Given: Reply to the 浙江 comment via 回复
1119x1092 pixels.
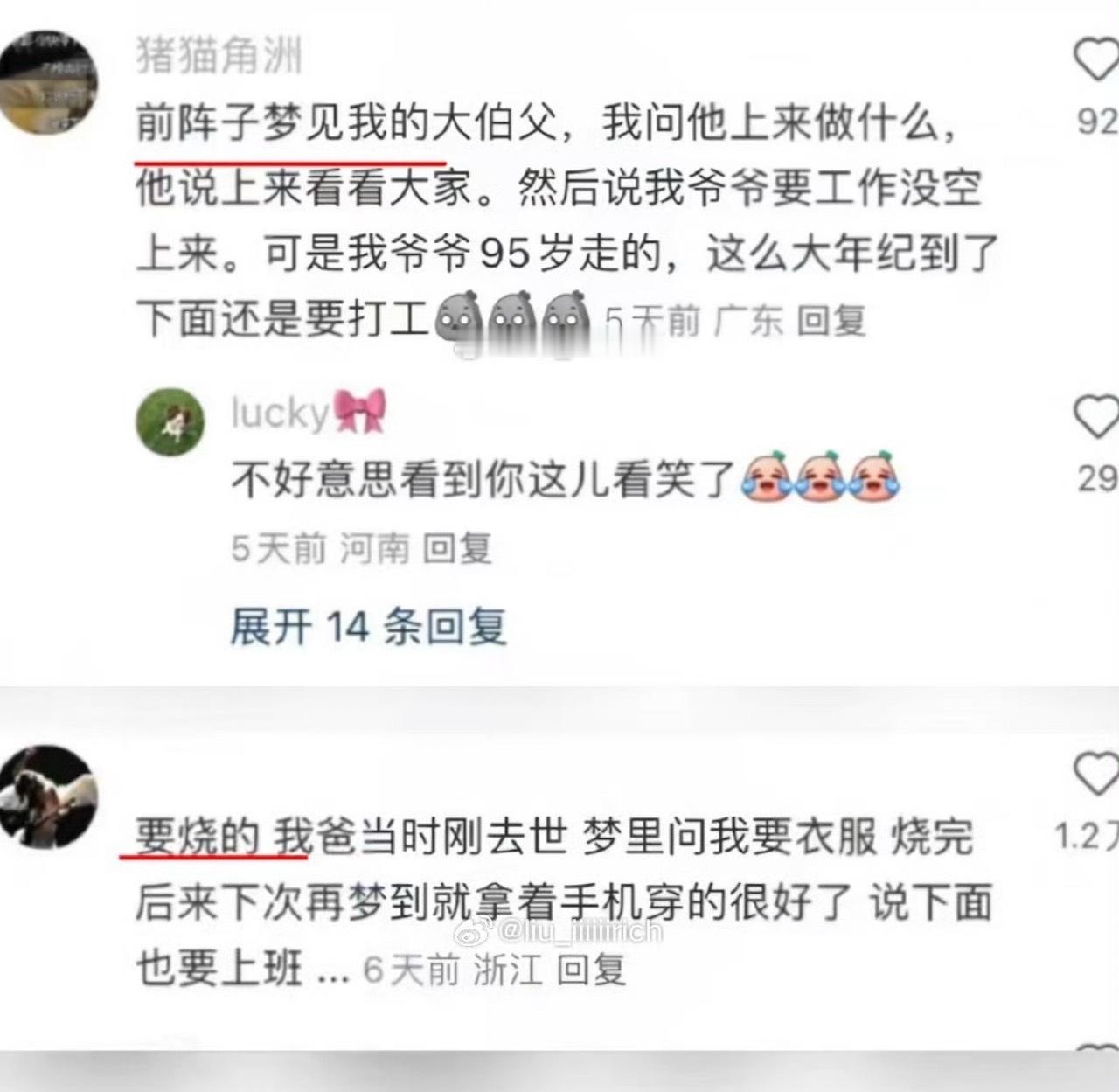Looking at the screenshot, I should (592, 970).
